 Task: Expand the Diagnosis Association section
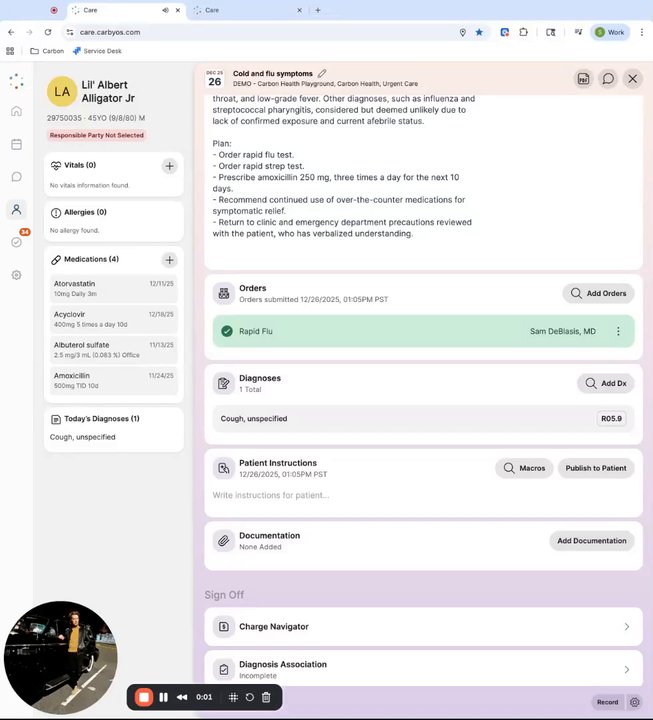pyautogui.click(x=423, y=669)
